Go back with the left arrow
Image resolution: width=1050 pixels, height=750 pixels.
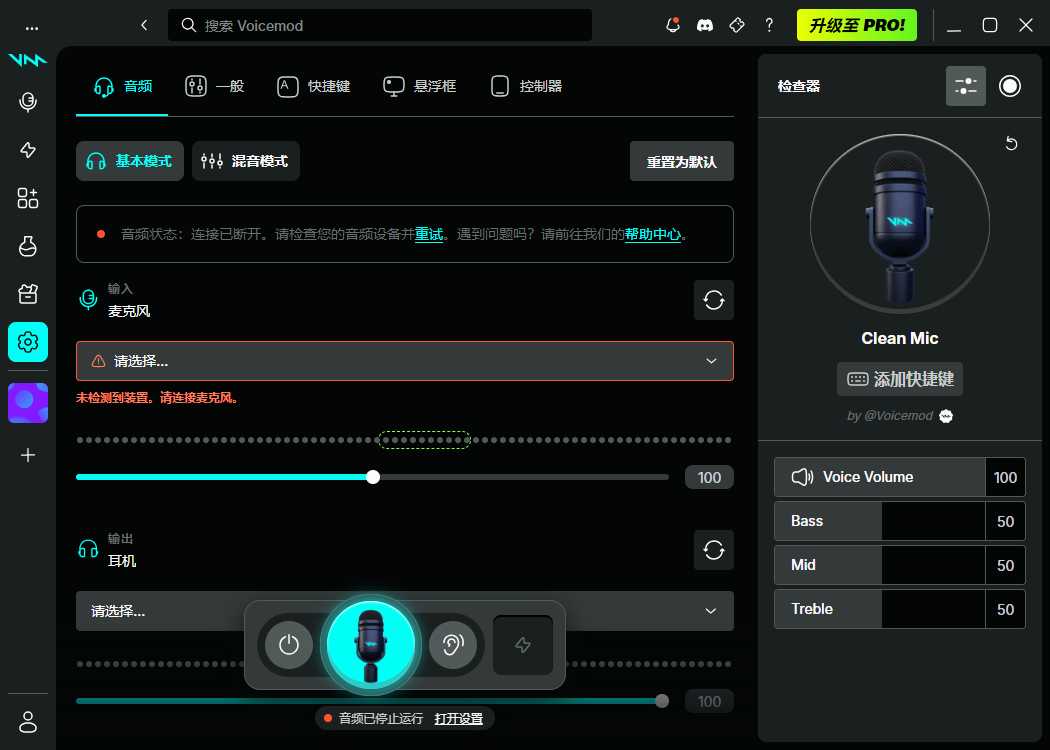click(x=144, y=25)
